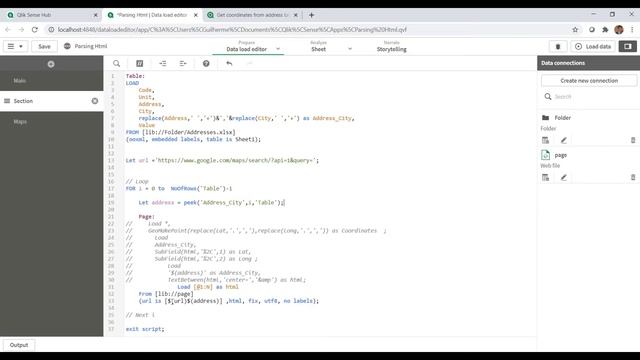640x360 pixels.
Task: Click the Section drag handle icon
Action: click(7, 101)
